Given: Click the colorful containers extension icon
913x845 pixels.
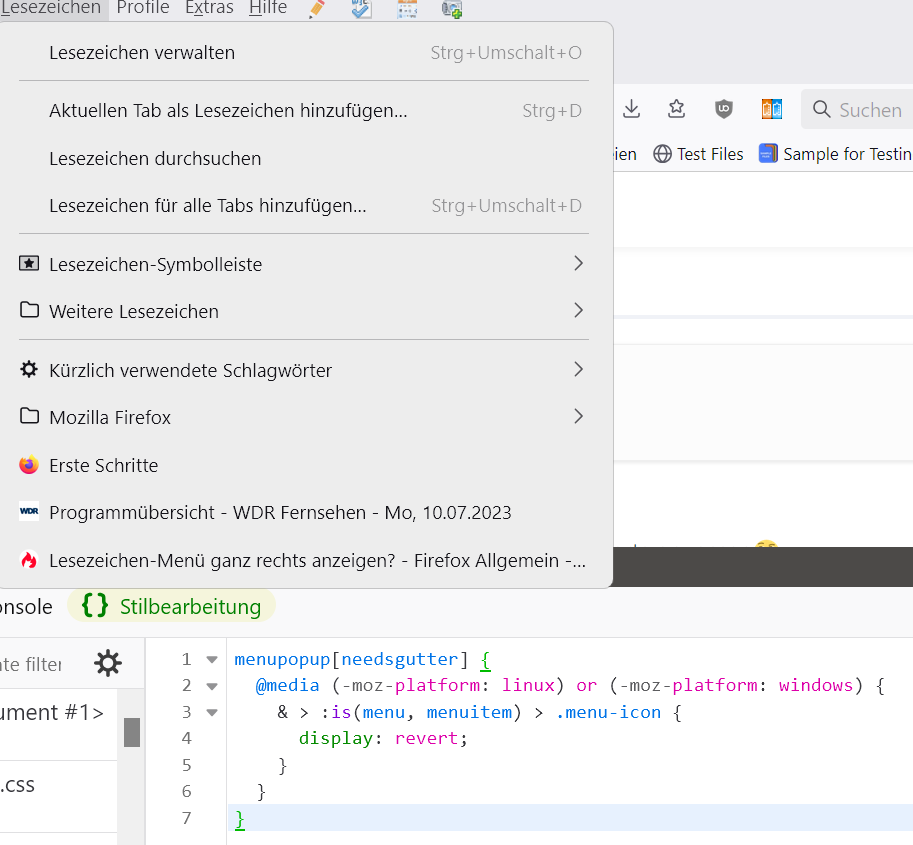Looking at the screenshot, I should coord(771,109).
